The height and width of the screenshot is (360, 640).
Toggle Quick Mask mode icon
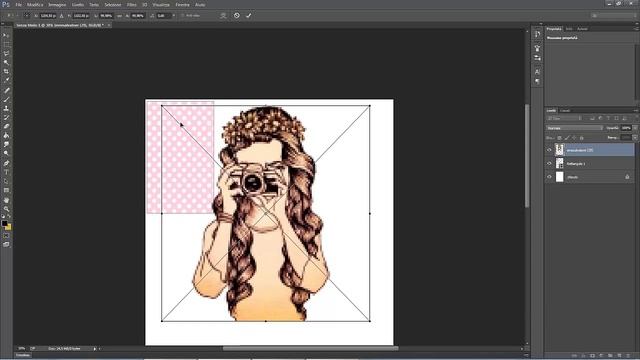(x=6, y=236)
